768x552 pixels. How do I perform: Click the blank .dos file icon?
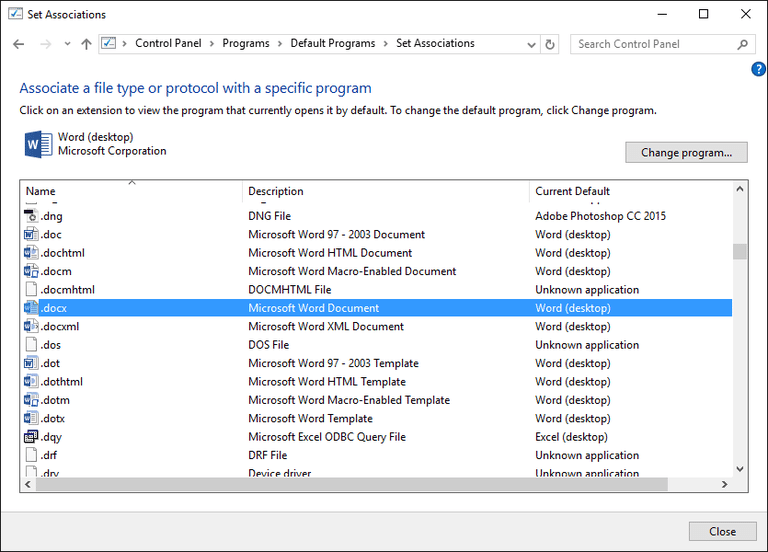(31, 344)
